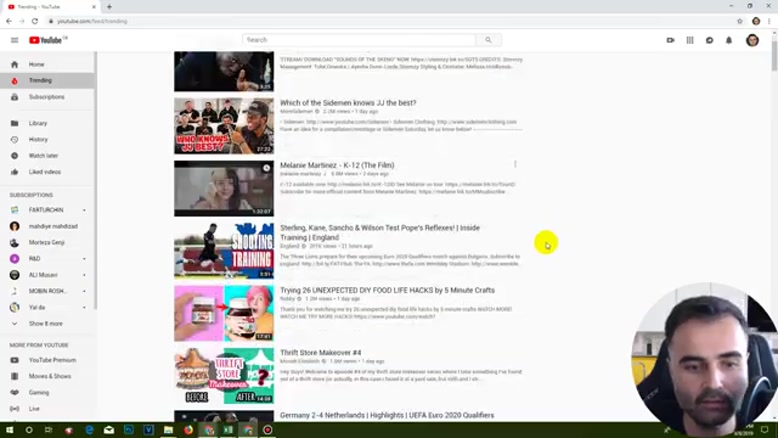Viewport: 778px width, 438px height.
Task: Open title 'Melanie Martinez - K-12 (The Film)'
Action: (x=337, y=165)
